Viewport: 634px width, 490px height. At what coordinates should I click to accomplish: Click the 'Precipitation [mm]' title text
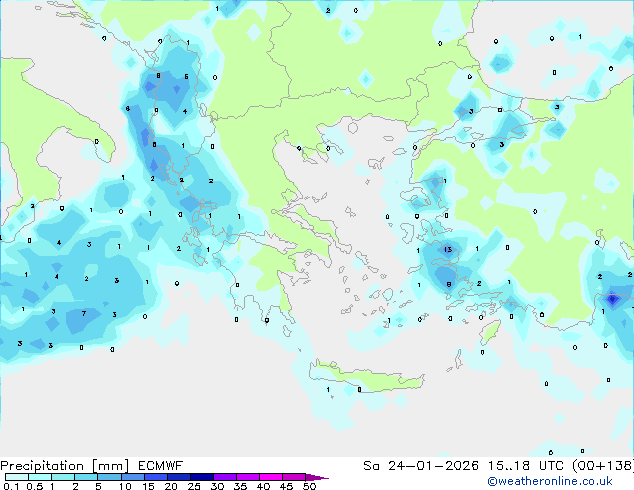[x=64, y=466]
